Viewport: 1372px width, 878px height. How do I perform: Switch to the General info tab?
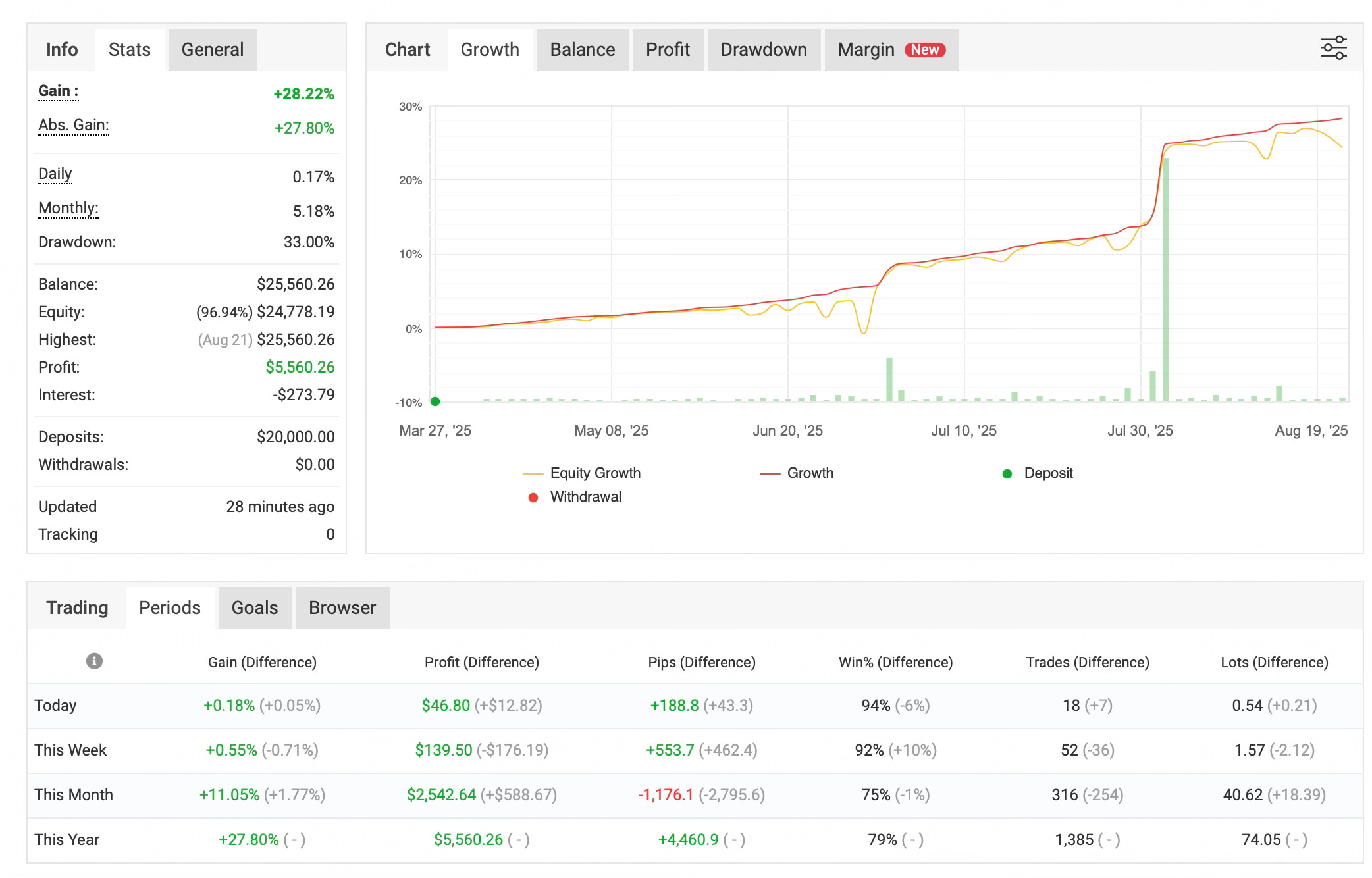212,49
